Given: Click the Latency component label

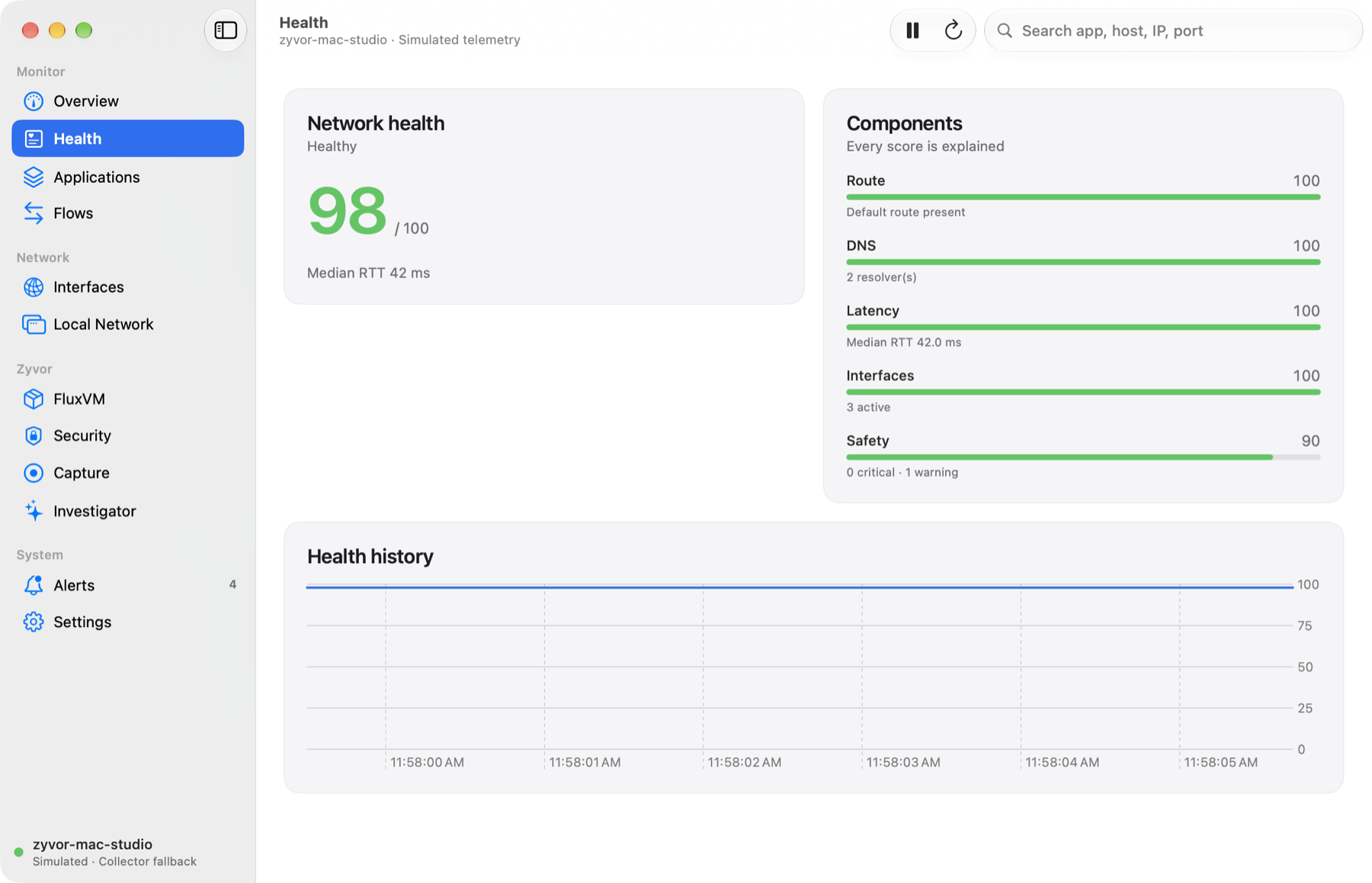Looking at the screenshot, I should click(x=873, y=311).
